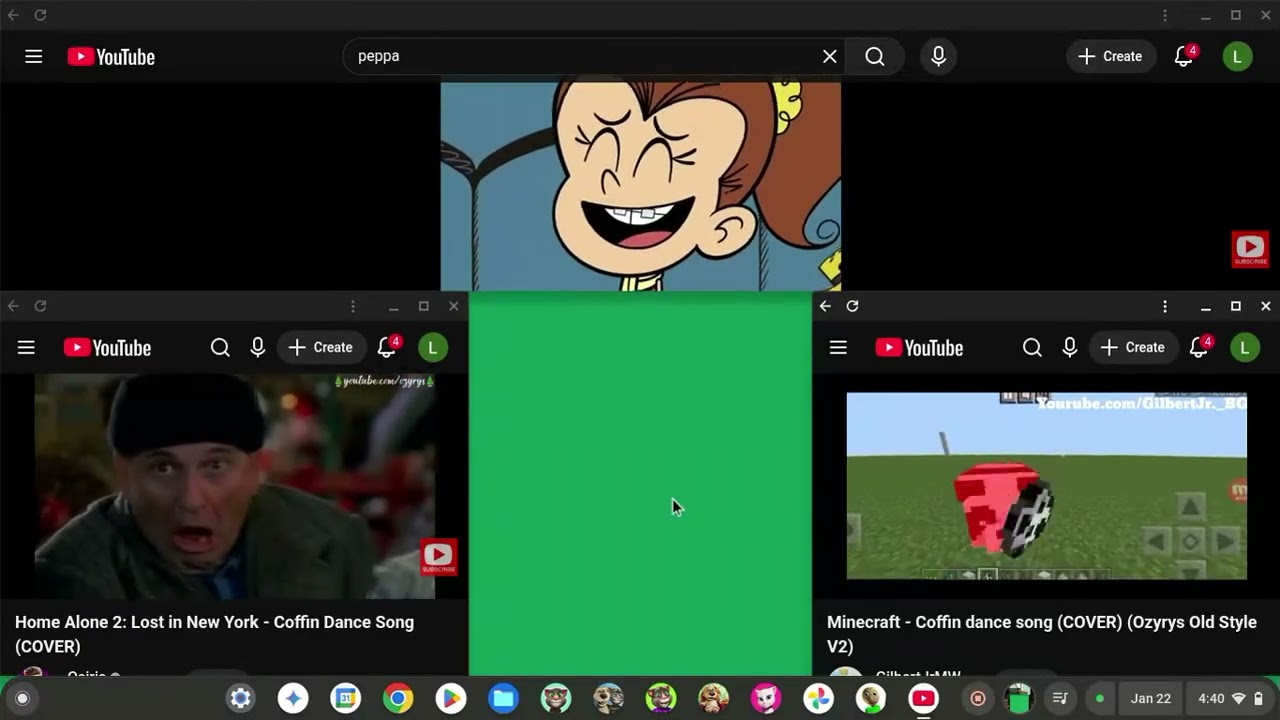Open Jan 22 date calendar
The width and height of the screenshot is (1280, 720).
(x=1150, y=699)
